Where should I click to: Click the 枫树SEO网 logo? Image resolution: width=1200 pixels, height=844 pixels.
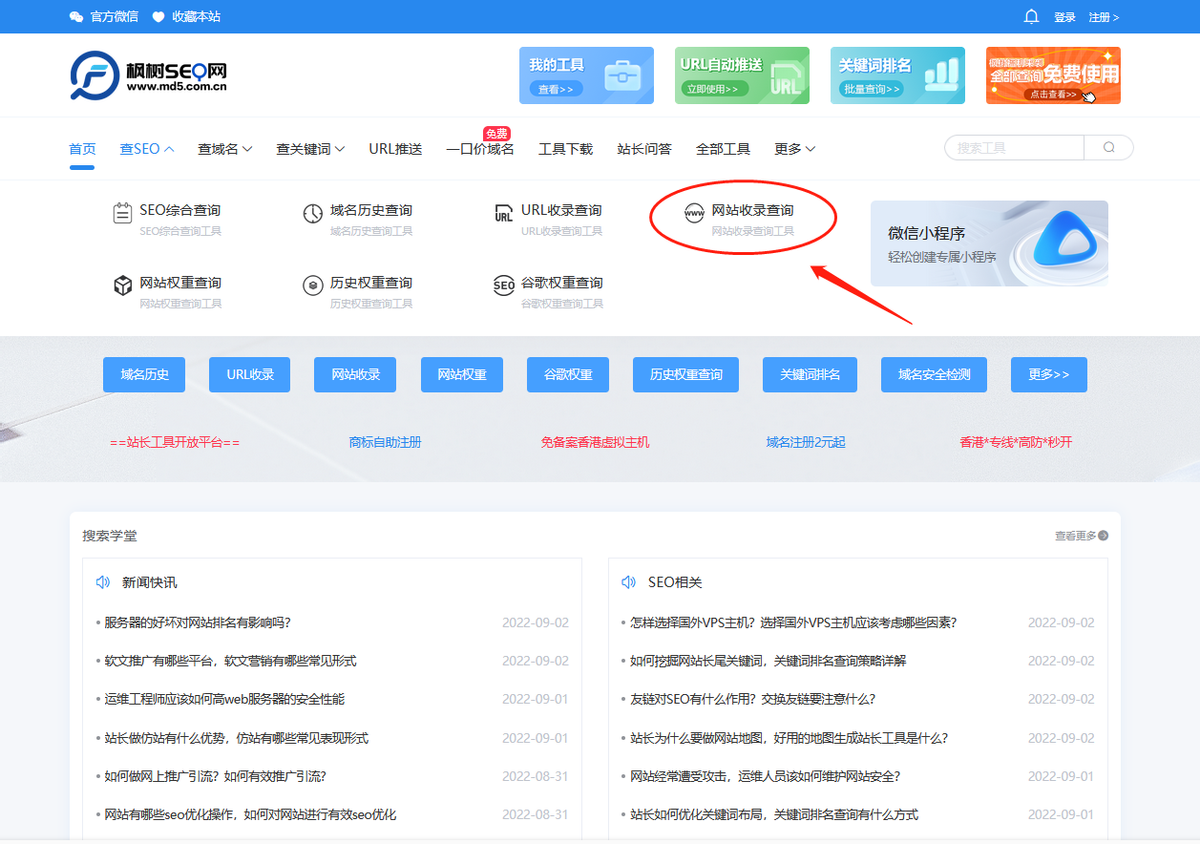click(149, 75)
